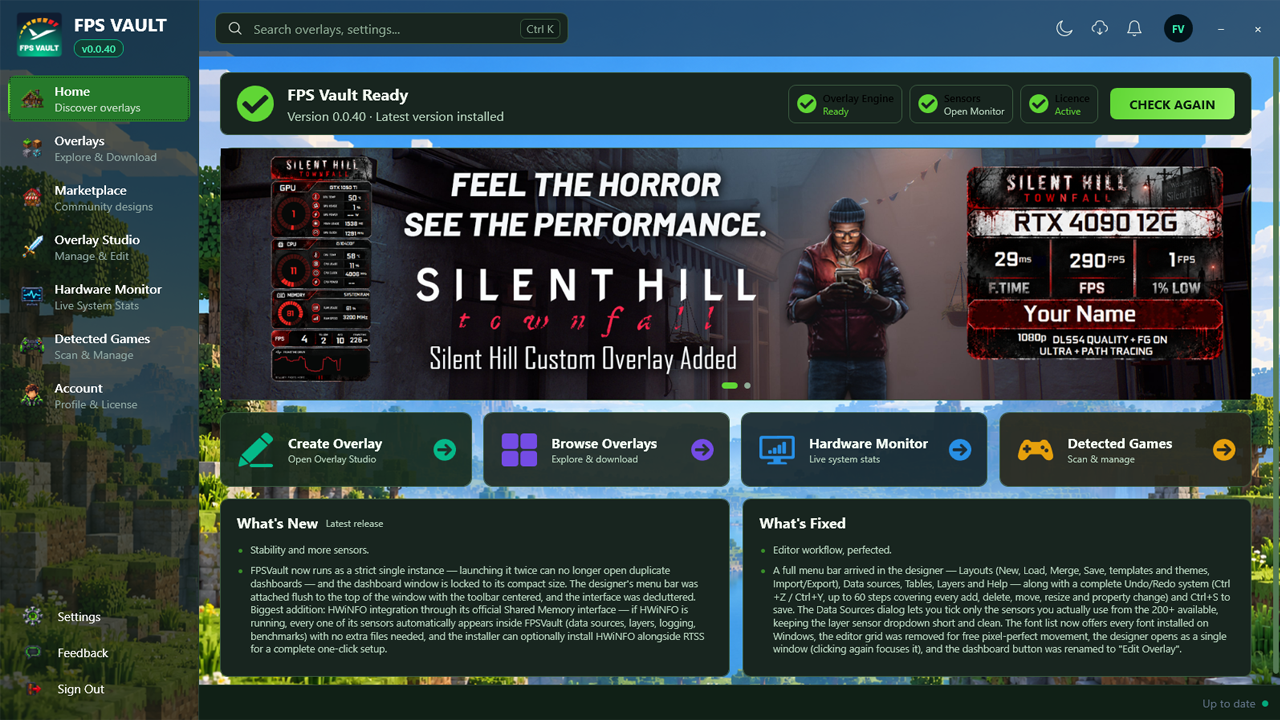This screenshot has width=1280, height=720.
Task: Click the Browse Overlays card
Action: click(x=608, y=450)
